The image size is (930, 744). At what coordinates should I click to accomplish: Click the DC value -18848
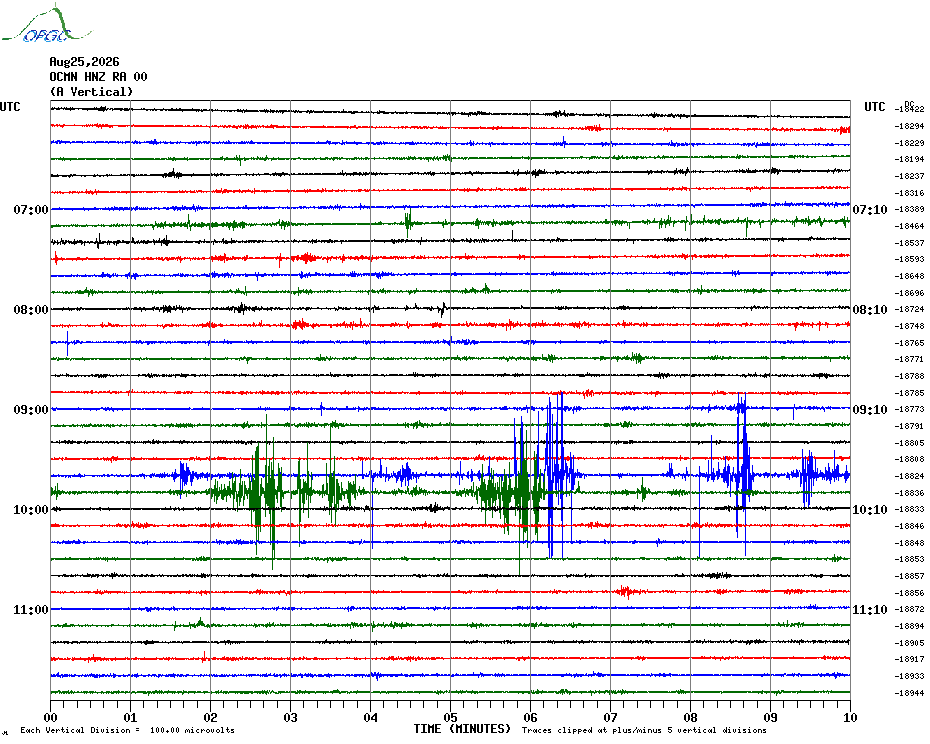pyautogui.click(x=909, y=543)
